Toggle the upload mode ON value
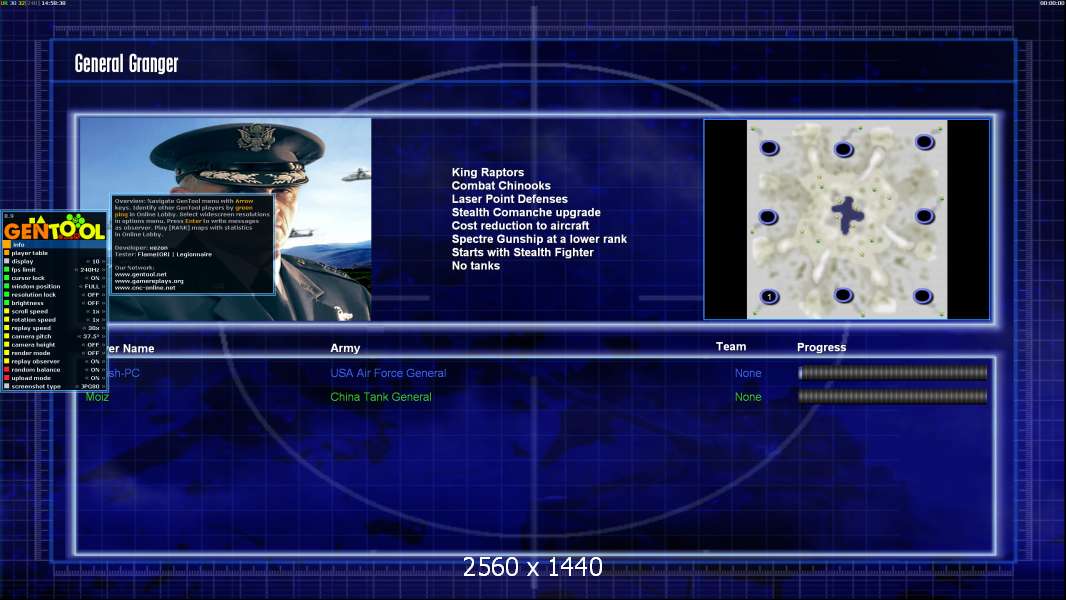 (x=94, y=378)
